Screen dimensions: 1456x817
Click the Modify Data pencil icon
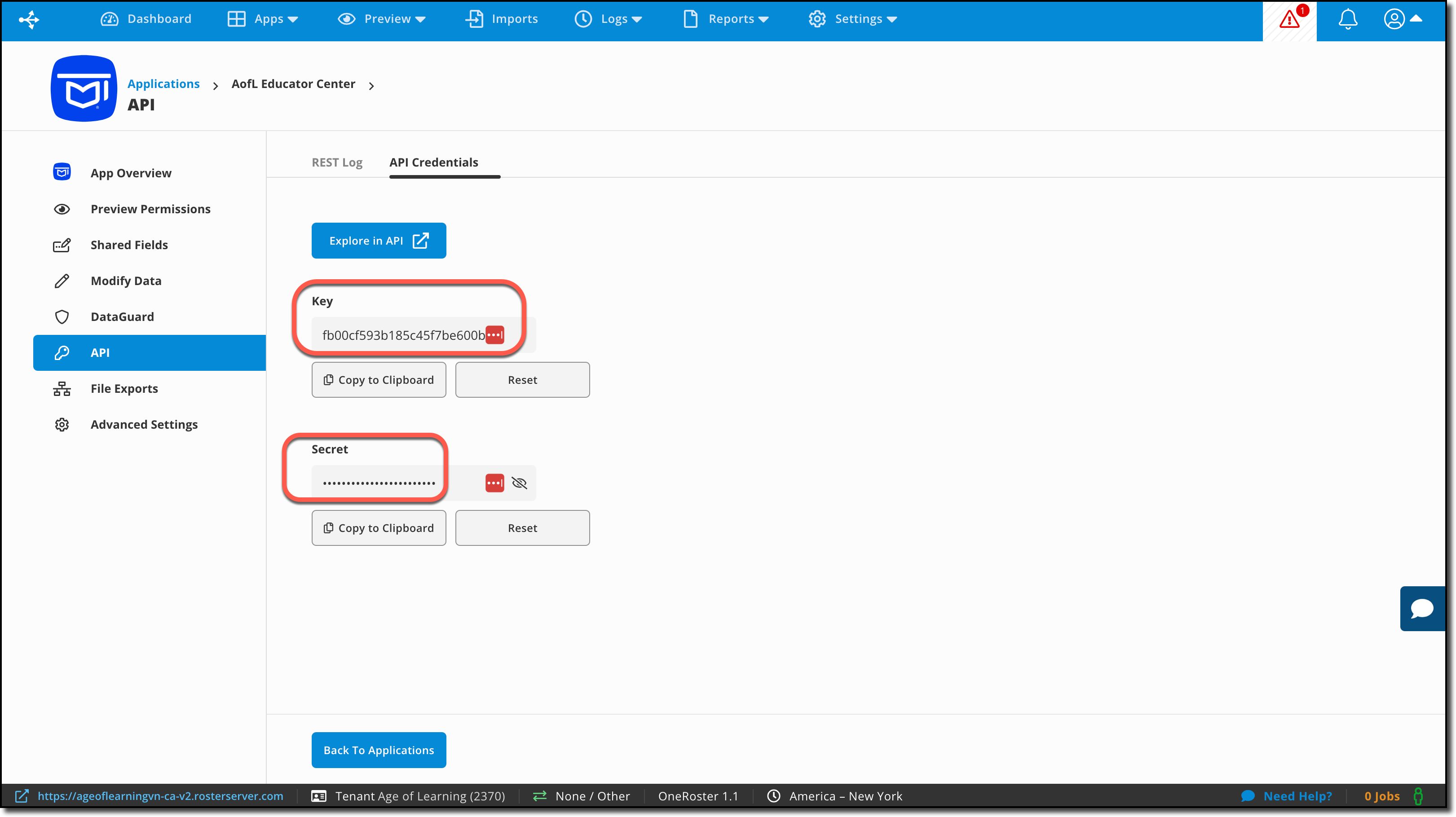coord(62,281)
